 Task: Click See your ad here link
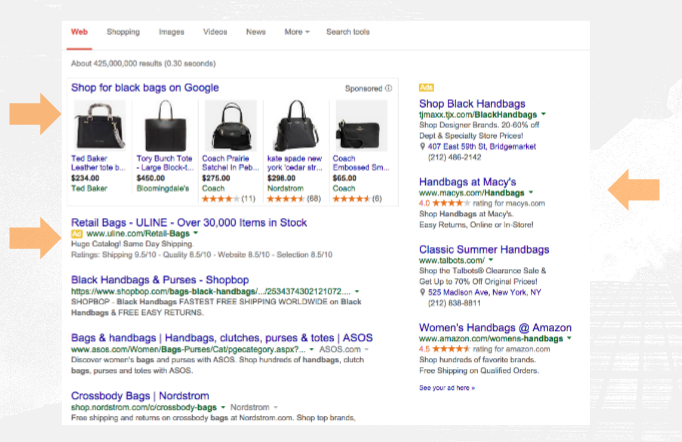(447, 388)
